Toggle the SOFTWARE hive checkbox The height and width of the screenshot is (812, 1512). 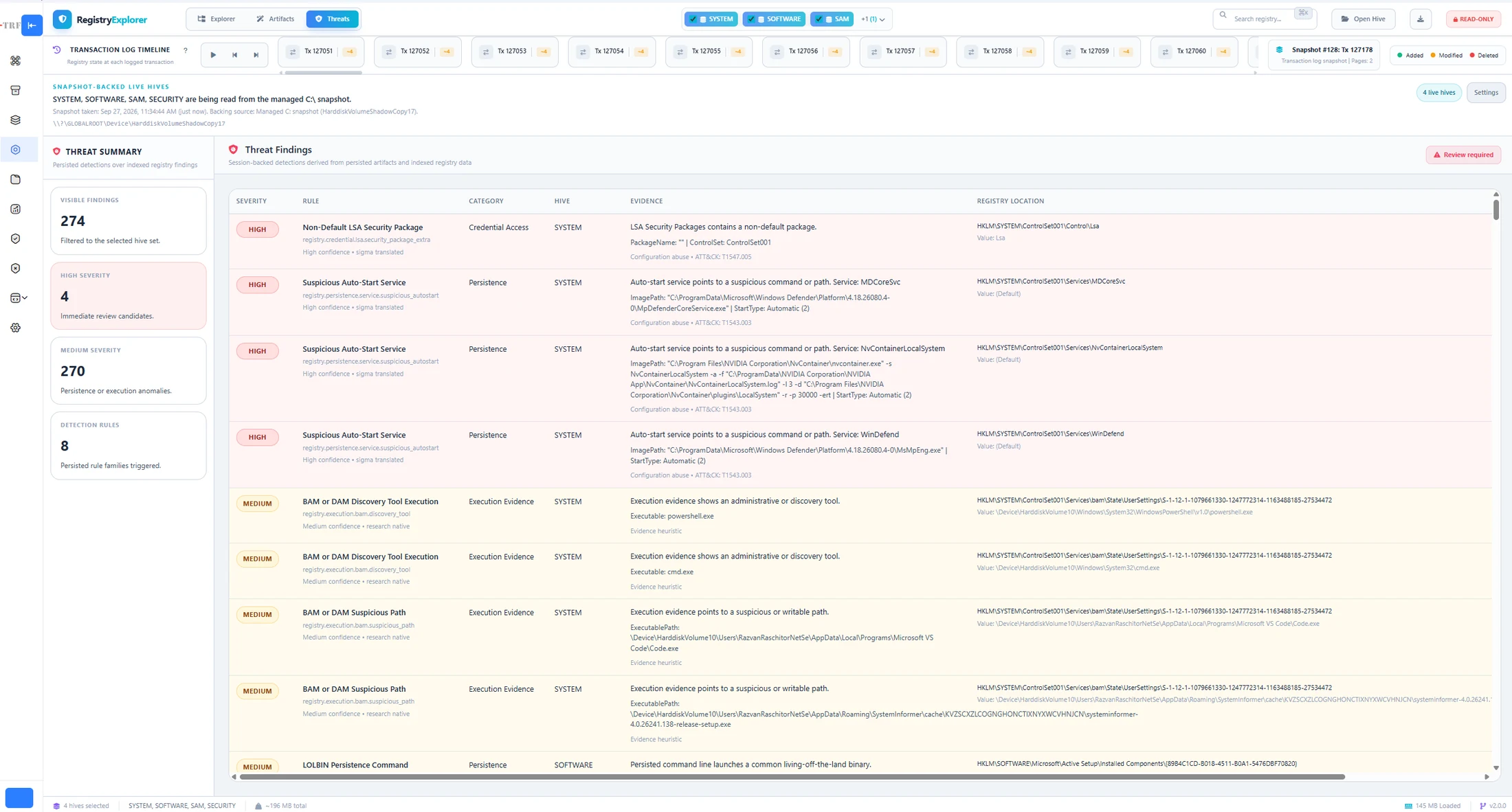(751, 19)
